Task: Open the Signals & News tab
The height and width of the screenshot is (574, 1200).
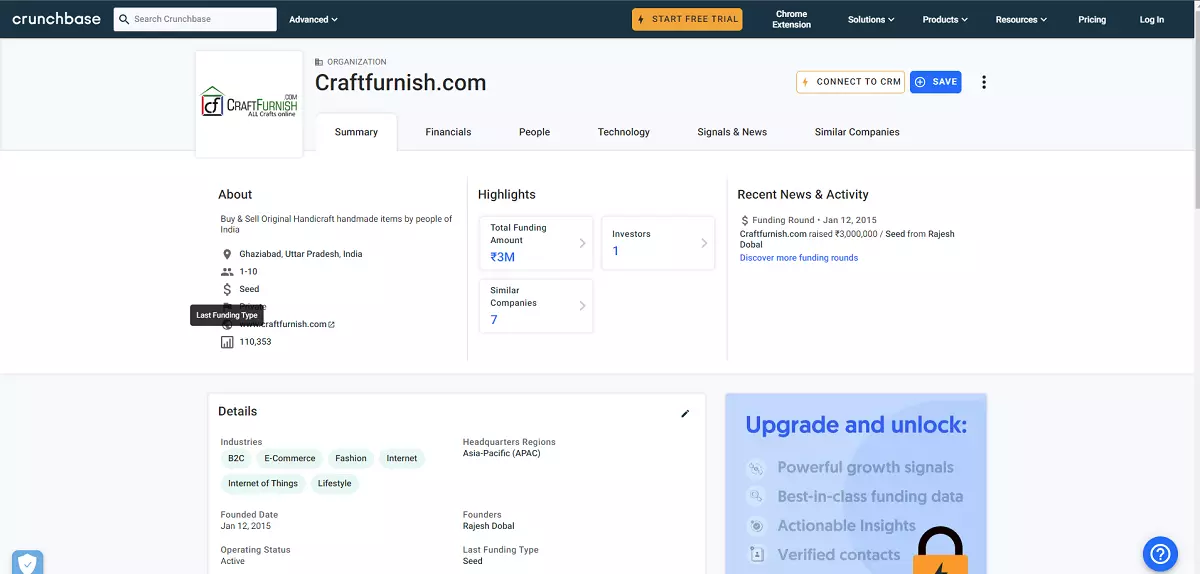Action: [x=732, y=132]
